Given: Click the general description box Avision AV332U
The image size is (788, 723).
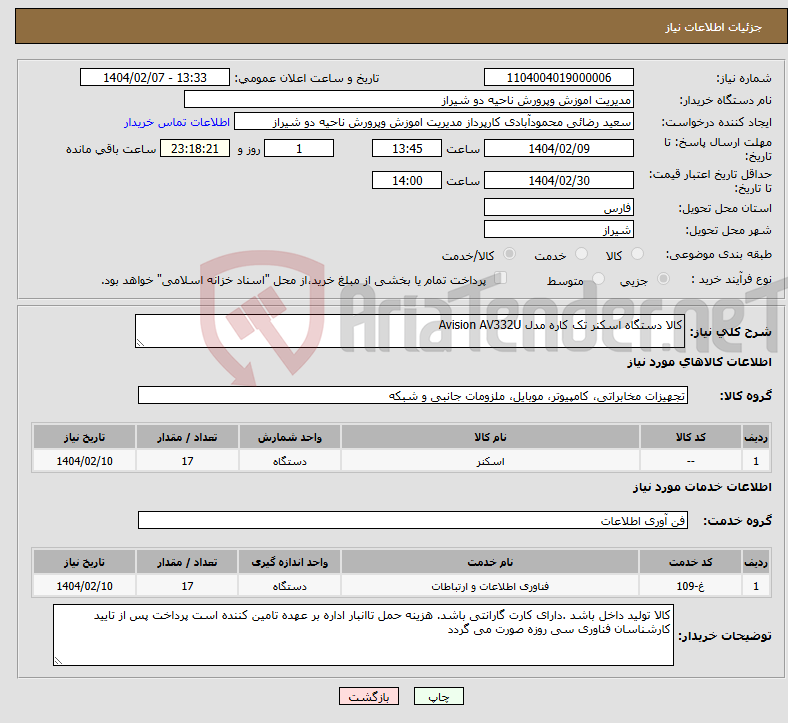Looking at the screenshot, I should 410,331.
